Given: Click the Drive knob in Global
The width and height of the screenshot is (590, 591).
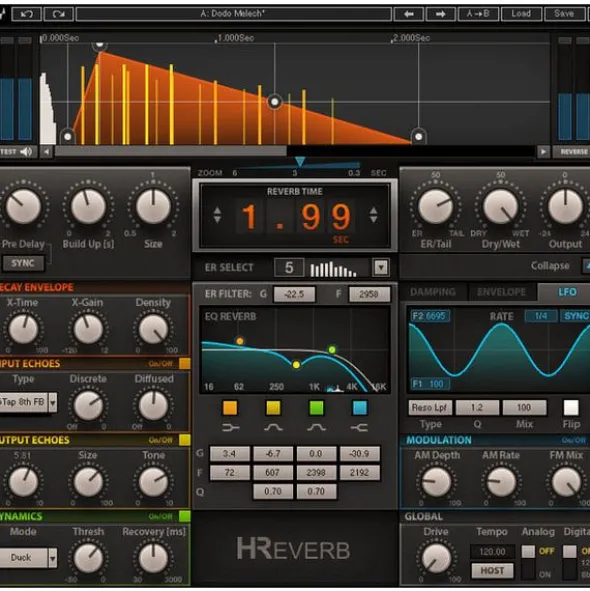Looking at the screenshot, I should tap(436, 559).
